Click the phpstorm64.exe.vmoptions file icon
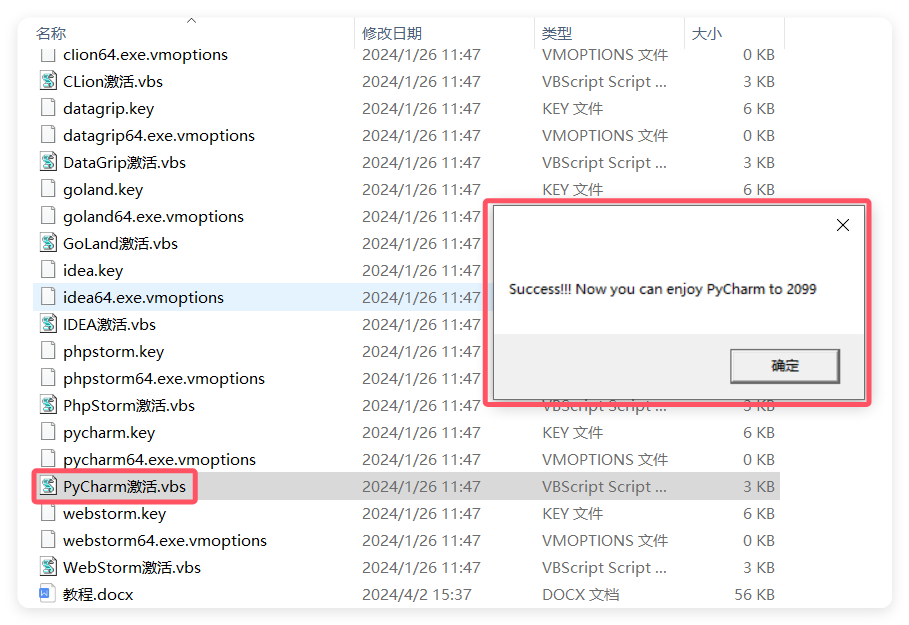 pos(48,377)
